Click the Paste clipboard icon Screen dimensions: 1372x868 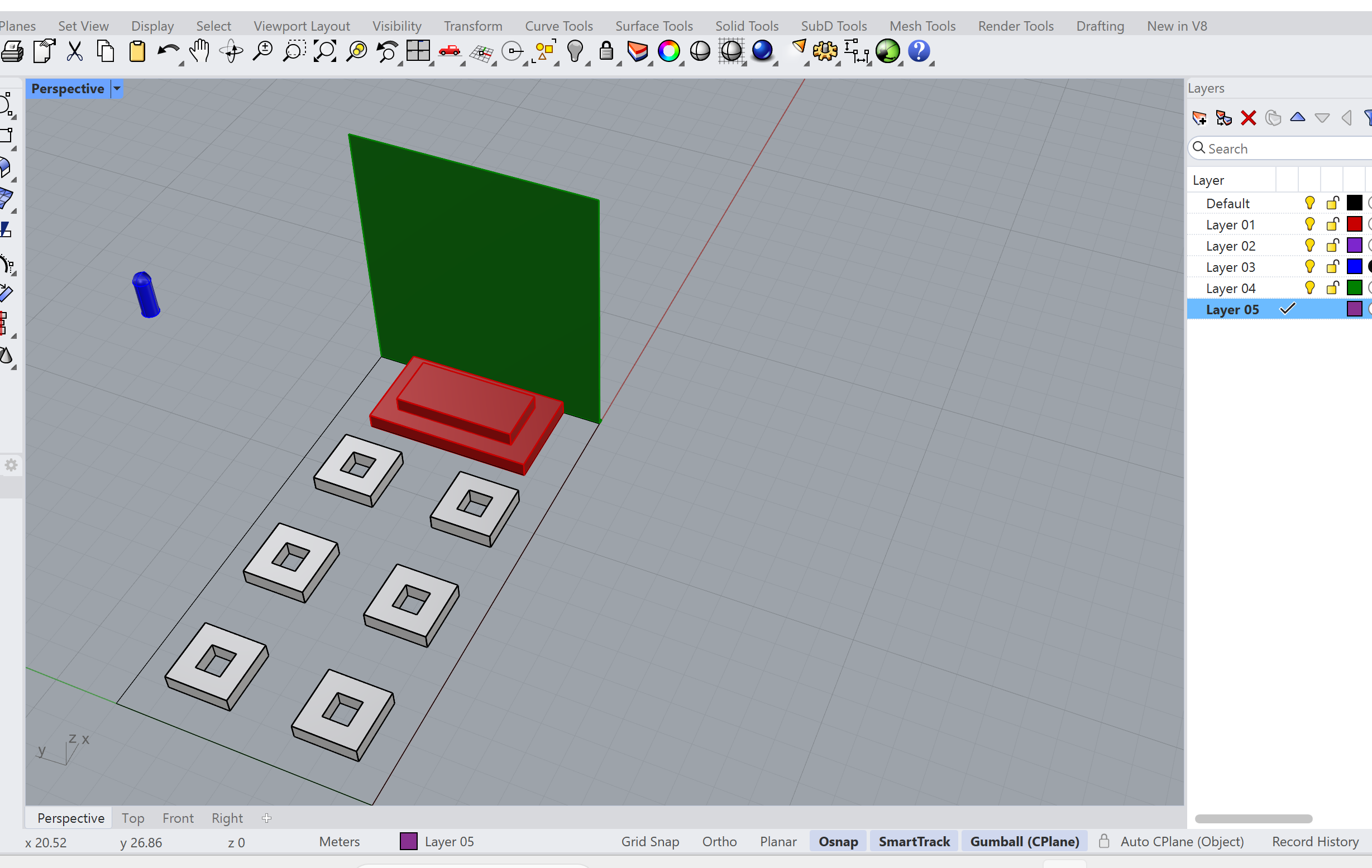137,52
